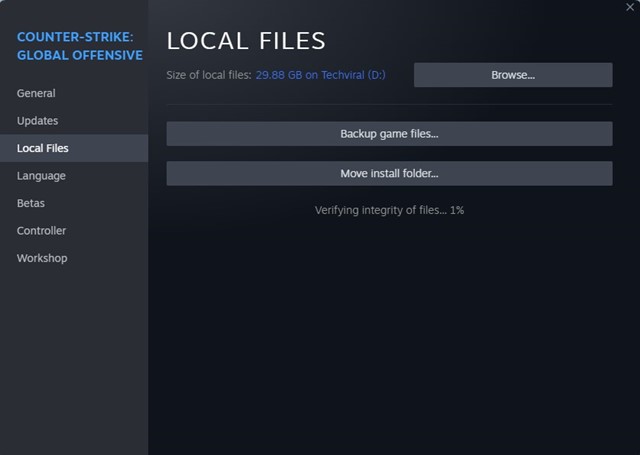Click Move install folder... button
The width and height of the screenshot is (640, 455).
click(389, 173)
